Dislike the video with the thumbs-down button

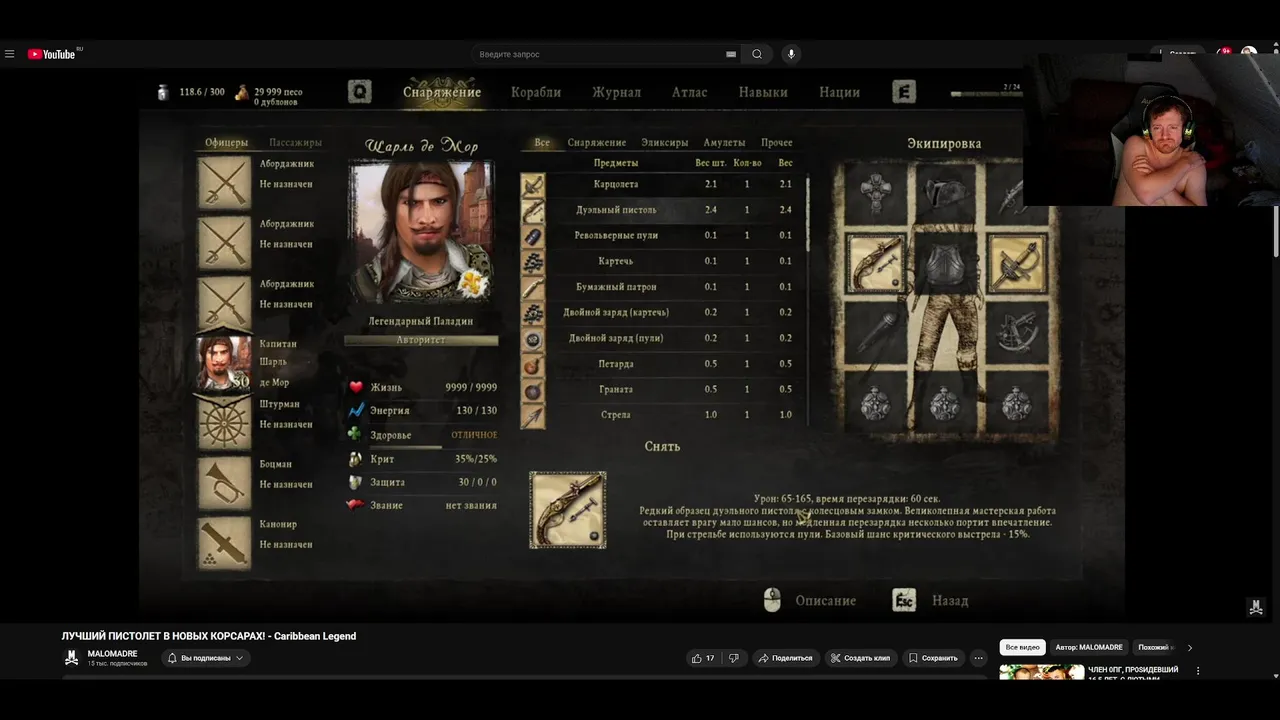[x=733, y=658]
